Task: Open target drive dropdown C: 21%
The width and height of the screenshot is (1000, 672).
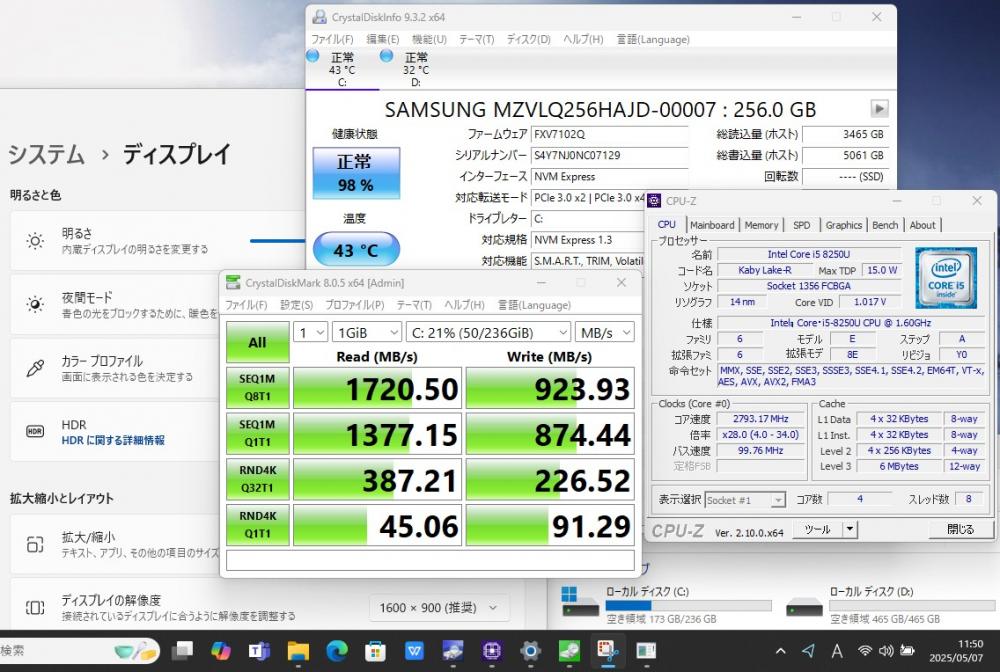Action: tap(488, 332)
